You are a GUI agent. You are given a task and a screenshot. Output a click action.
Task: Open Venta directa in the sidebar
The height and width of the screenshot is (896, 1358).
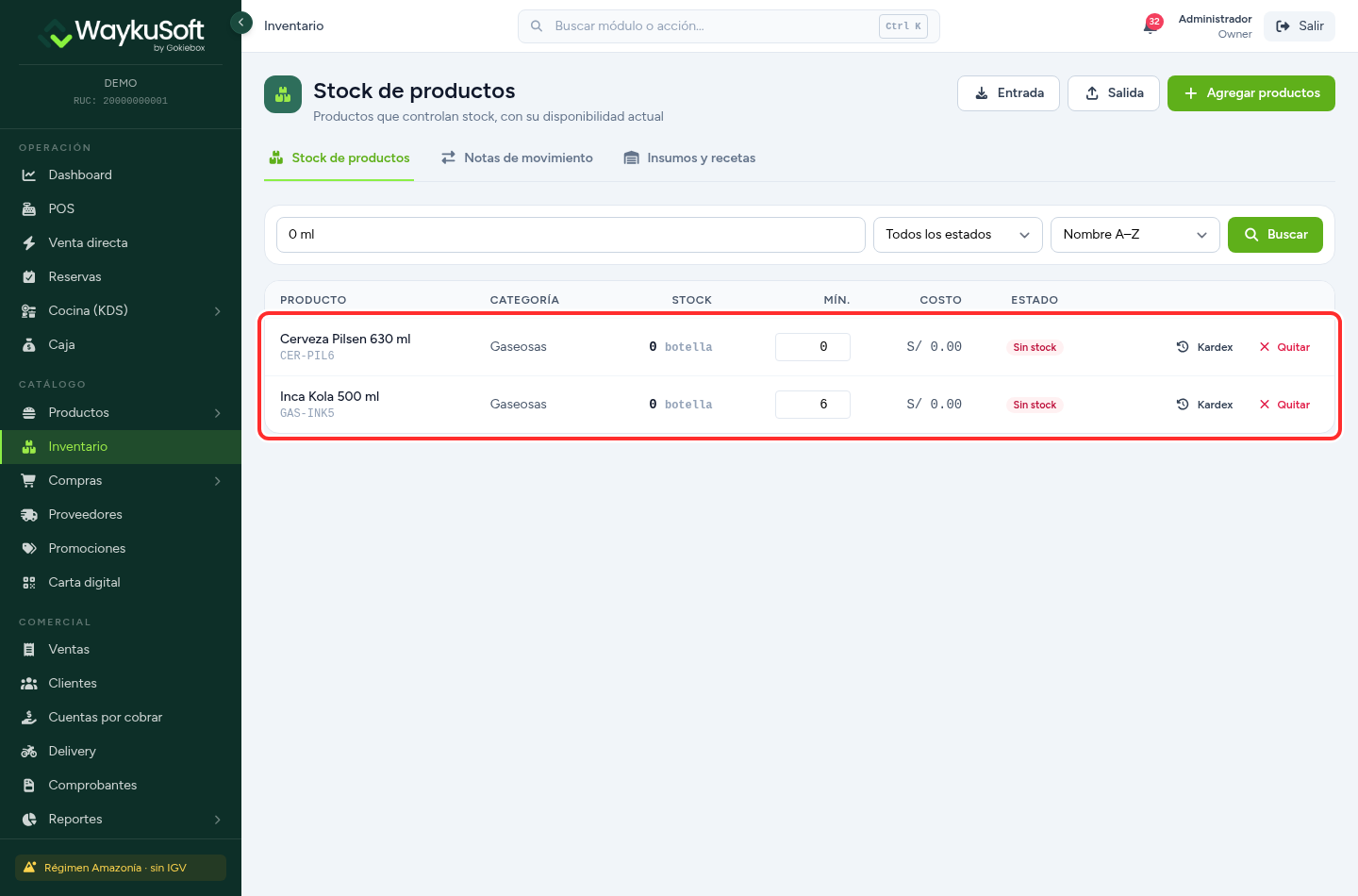click(121, 242)
